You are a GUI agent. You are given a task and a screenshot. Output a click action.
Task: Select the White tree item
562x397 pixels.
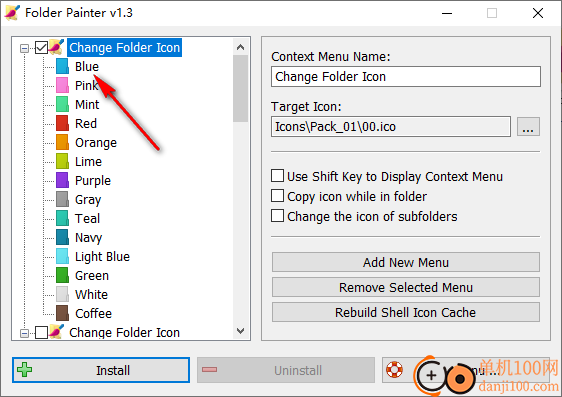91,295
